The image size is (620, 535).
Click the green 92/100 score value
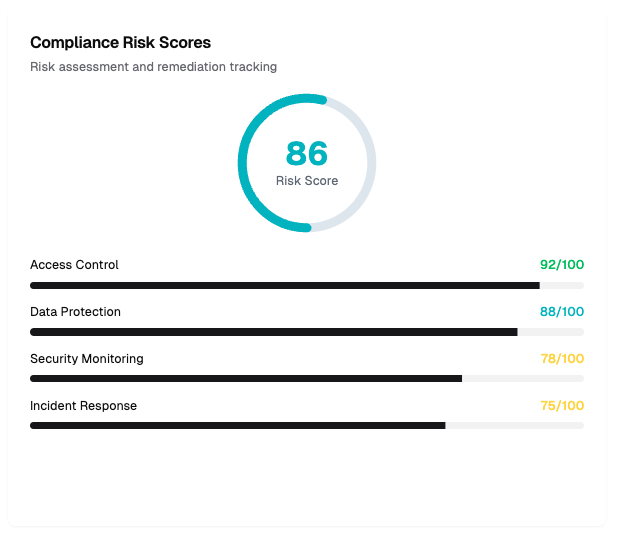(561, 265)
